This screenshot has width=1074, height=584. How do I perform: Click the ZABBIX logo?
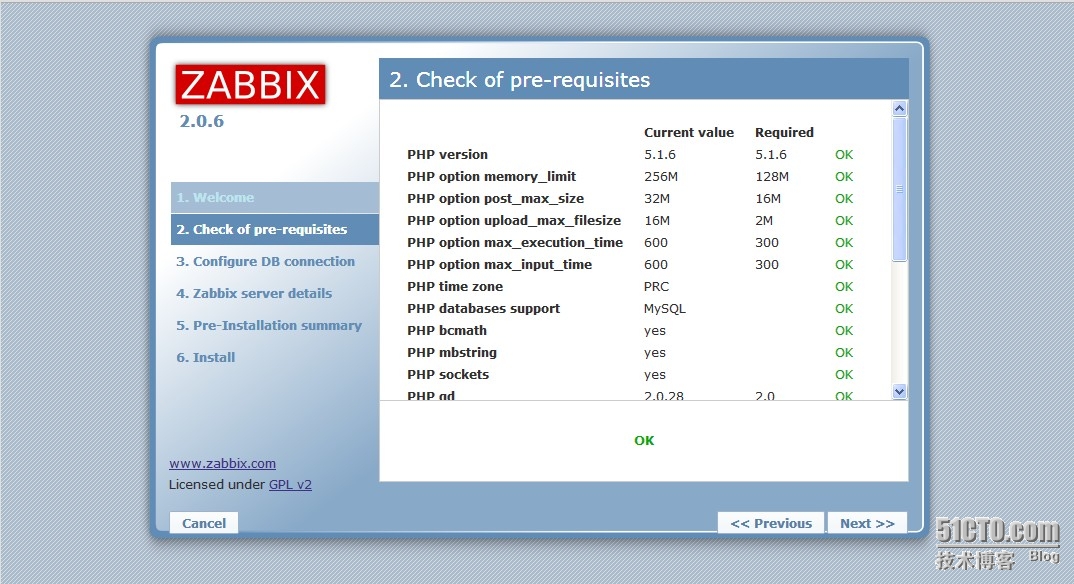click(251, 85)
